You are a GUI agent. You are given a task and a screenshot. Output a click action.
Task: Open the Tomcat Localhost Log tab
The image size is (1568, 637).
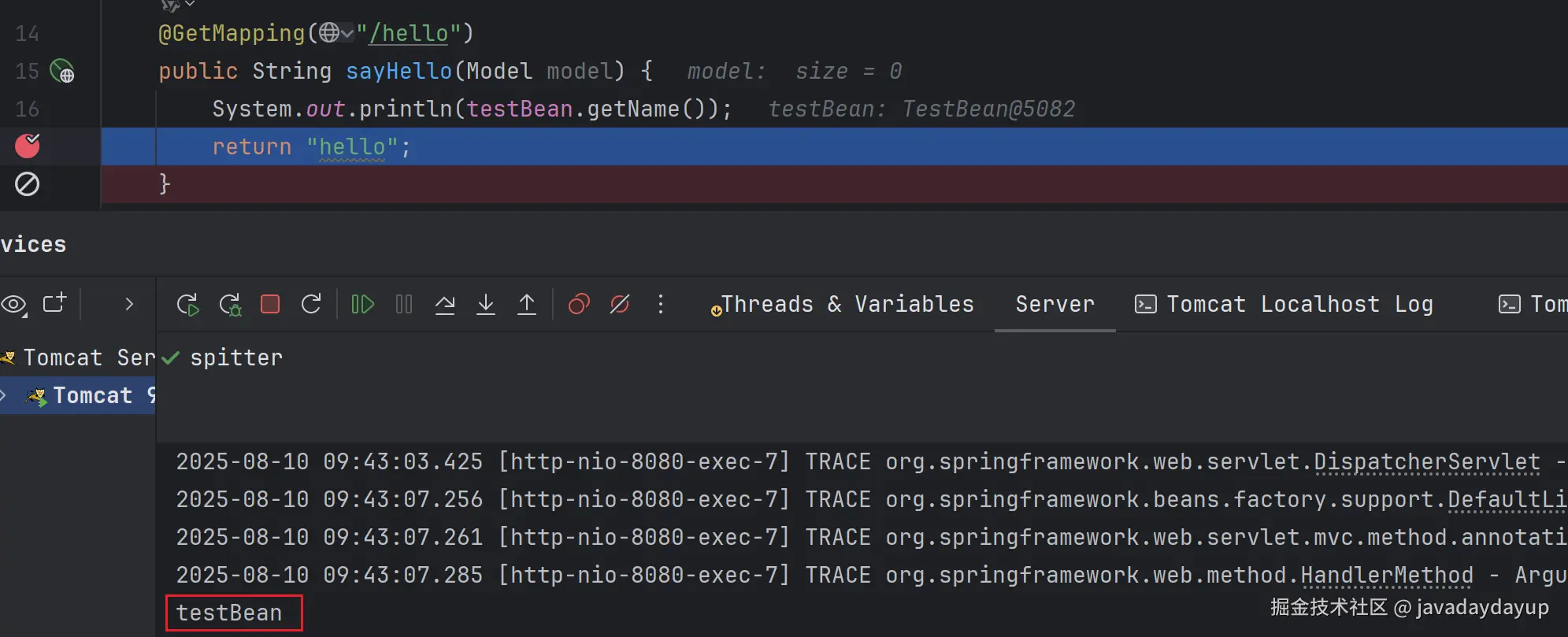(x=1284, y=304)
